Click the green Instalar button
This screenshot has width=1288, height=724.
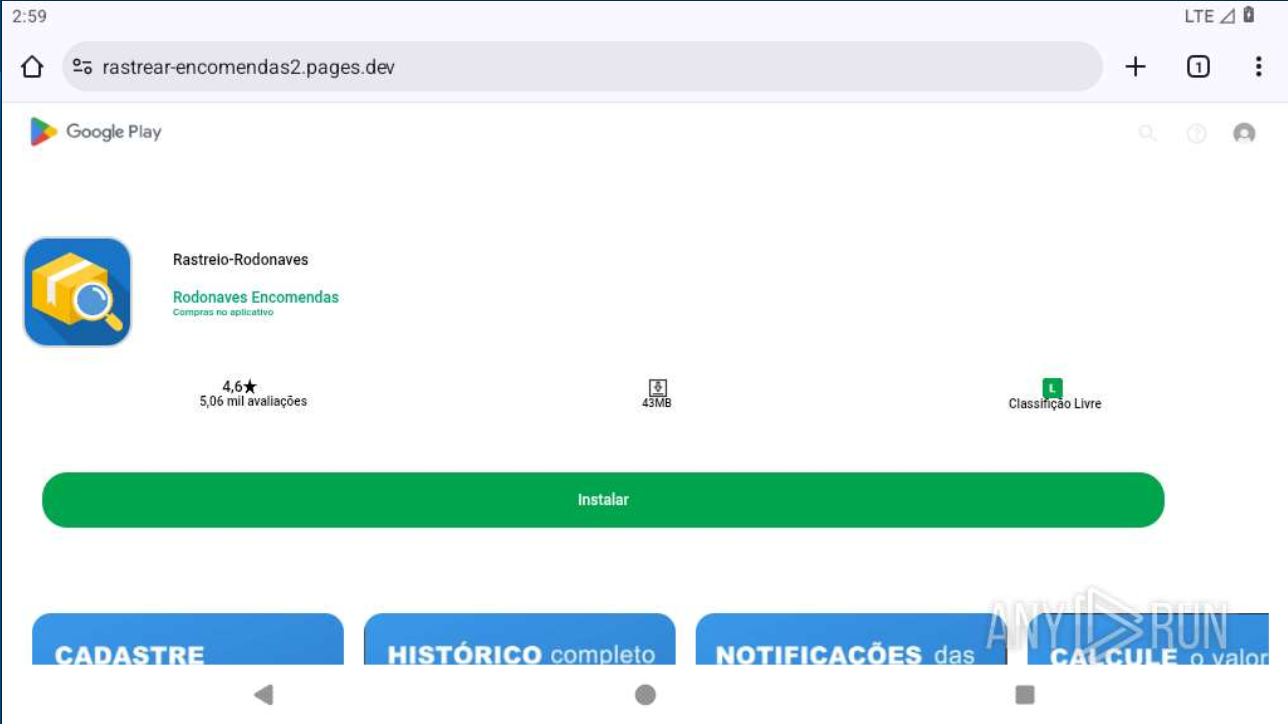pyautogui.click(x=603, y=500)
